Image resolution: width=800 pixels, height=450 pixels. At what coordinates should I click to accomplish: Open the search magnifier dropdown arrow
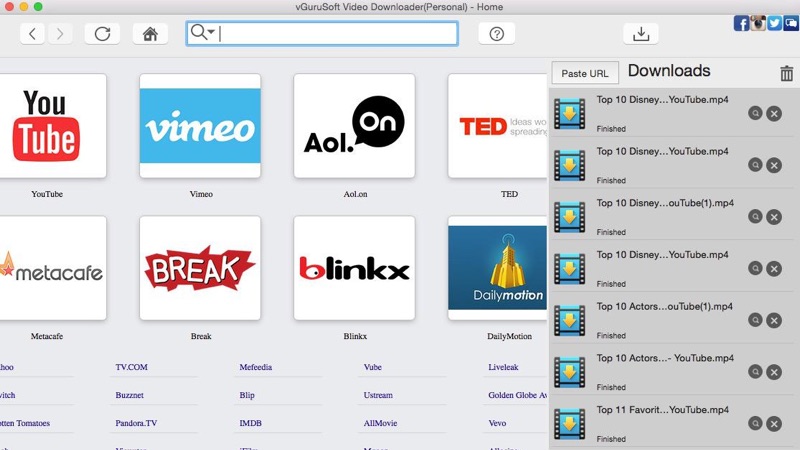click(211, 32)
